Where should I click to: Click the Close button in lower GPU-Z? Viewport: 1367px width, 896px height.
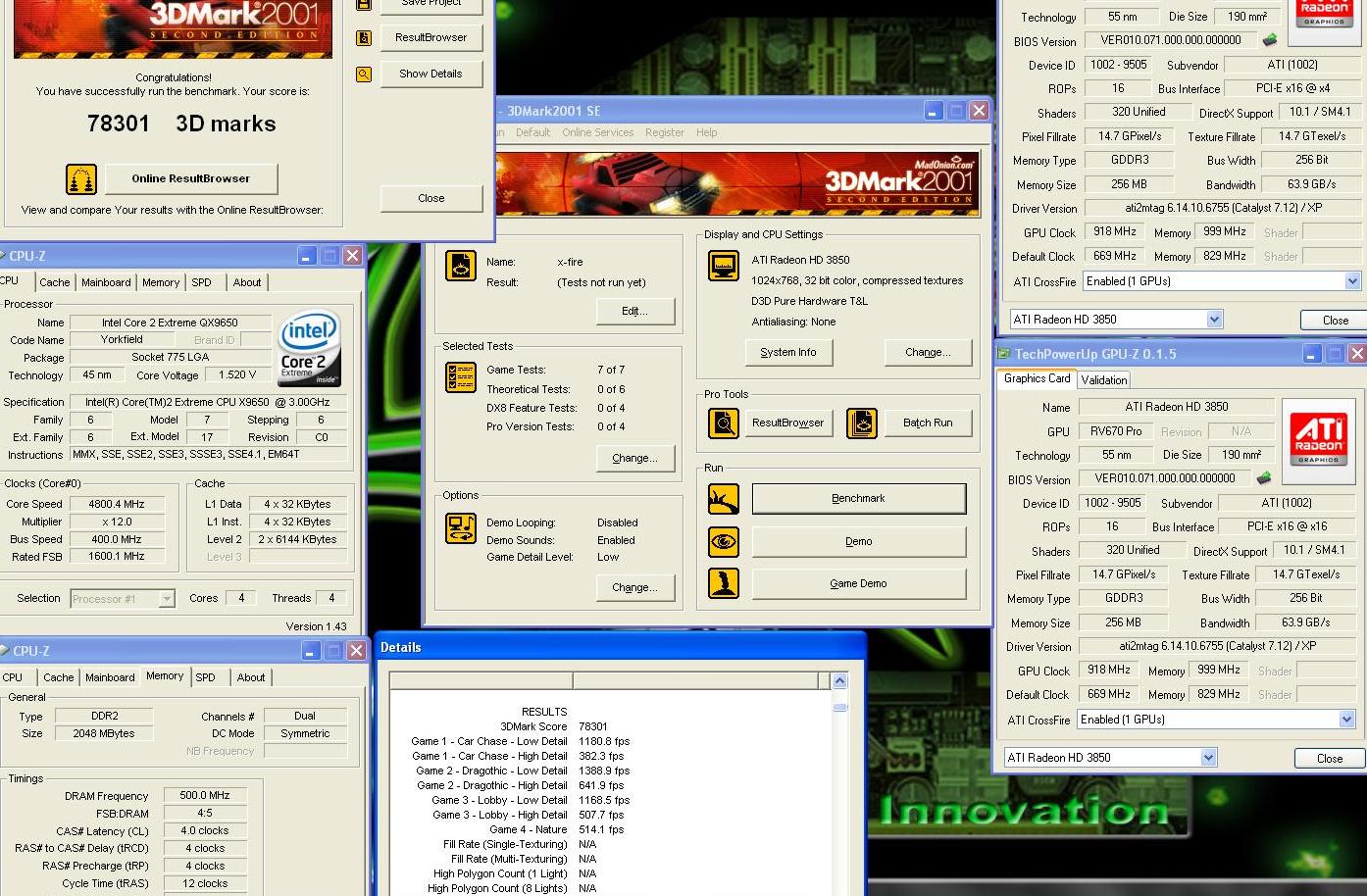(x=1330, y=758)
